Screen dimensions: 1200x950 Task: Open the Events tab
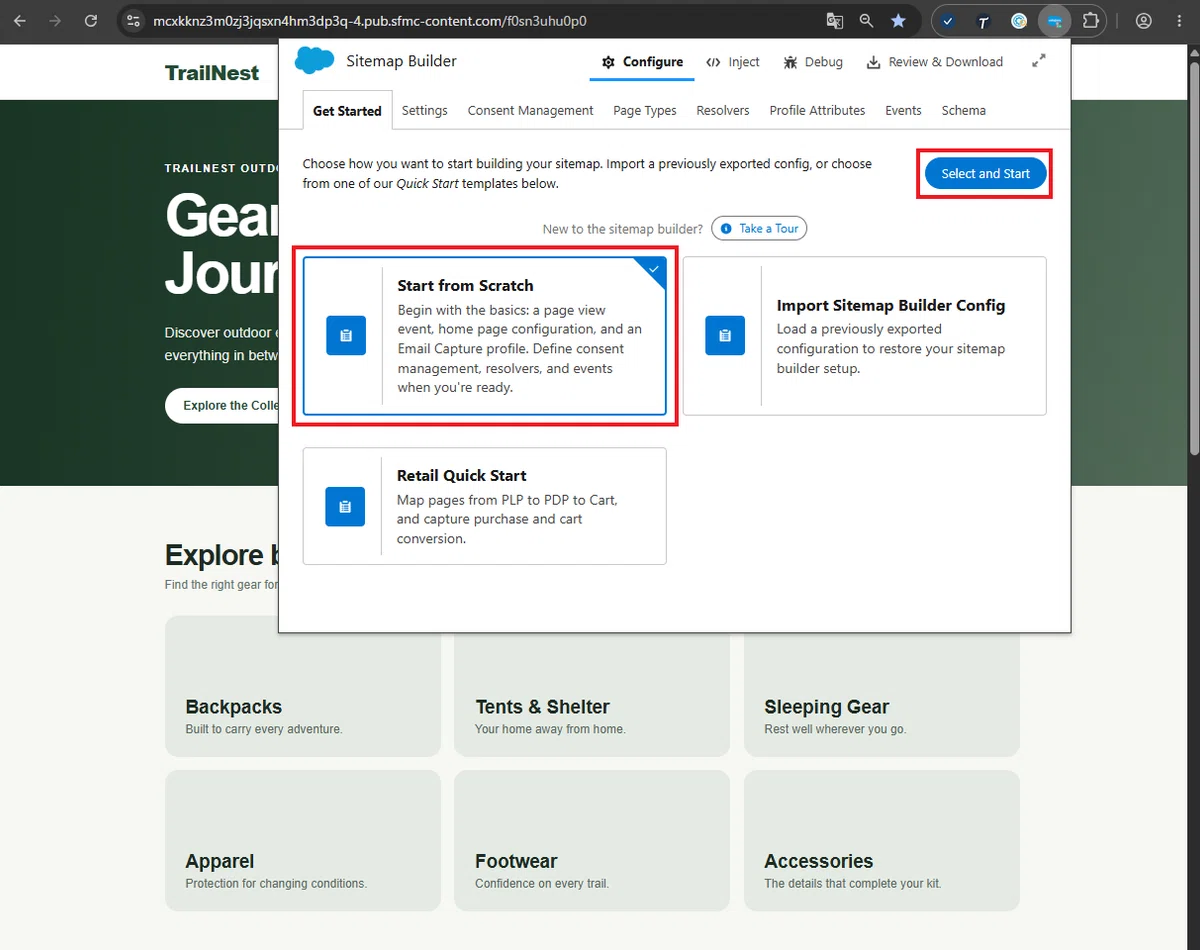click(903, 111)
